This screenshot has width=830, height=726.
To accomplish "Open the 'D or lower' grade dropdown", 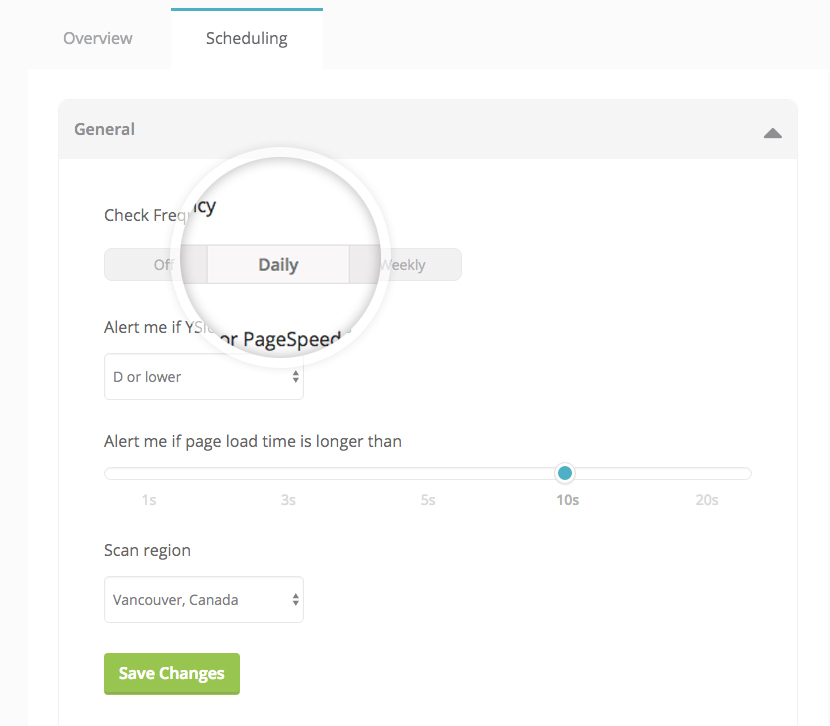I will click(203, 377).
